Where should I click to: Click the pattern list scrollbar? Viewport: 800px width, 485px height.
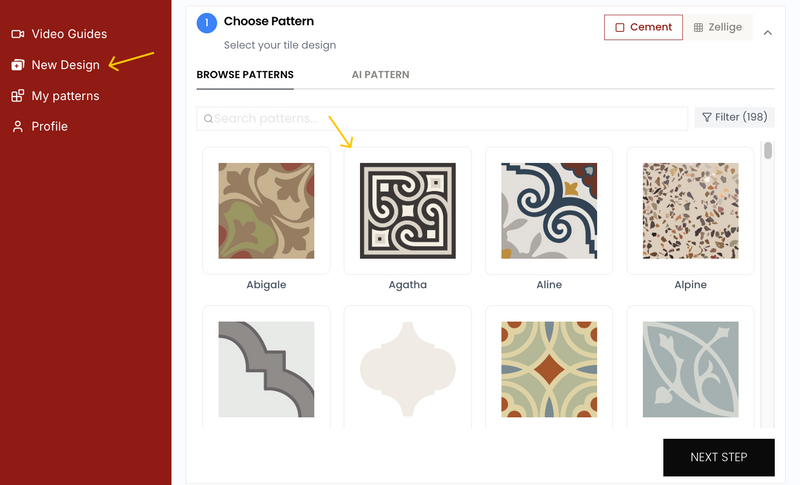(768, 151)
